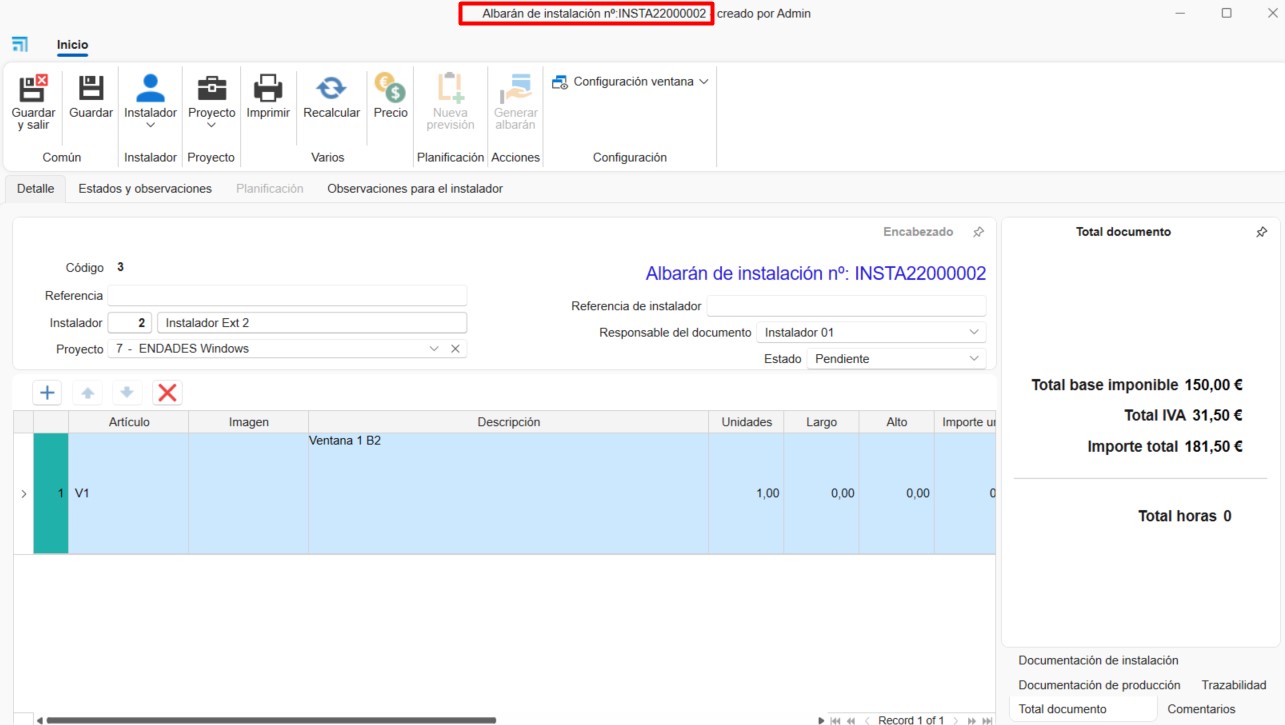
Task: Pin the Encabezado panel
Action: [x=978, y=232]
